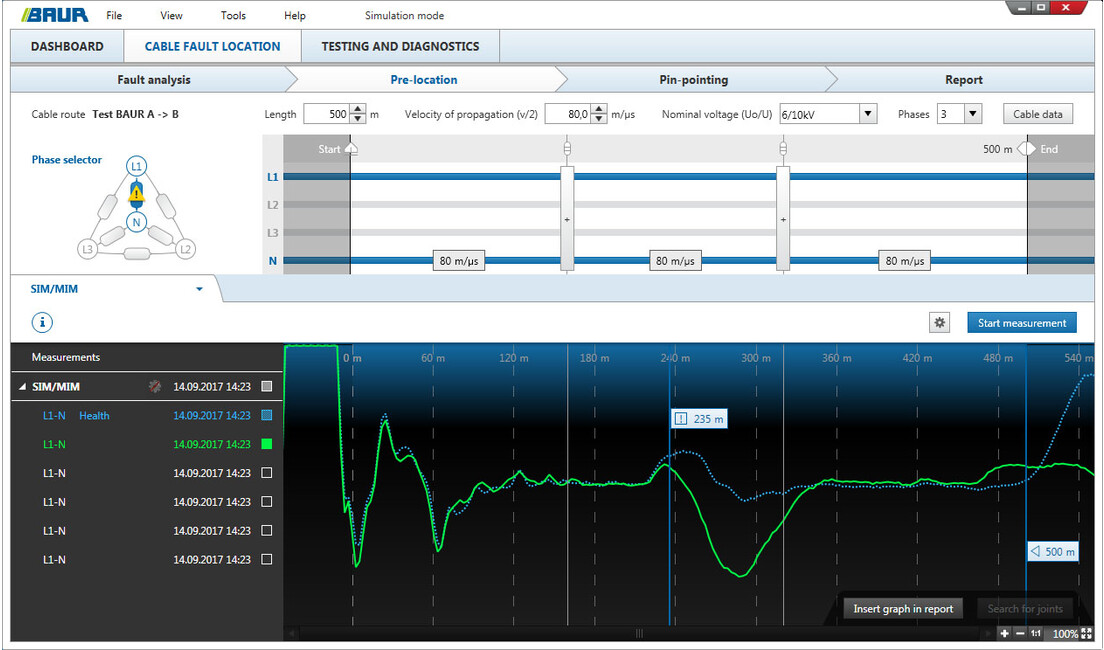Check the SIM/MIM group checkbox
The height and width of the screenshot is (650, 1104).
tap(266, 386)
